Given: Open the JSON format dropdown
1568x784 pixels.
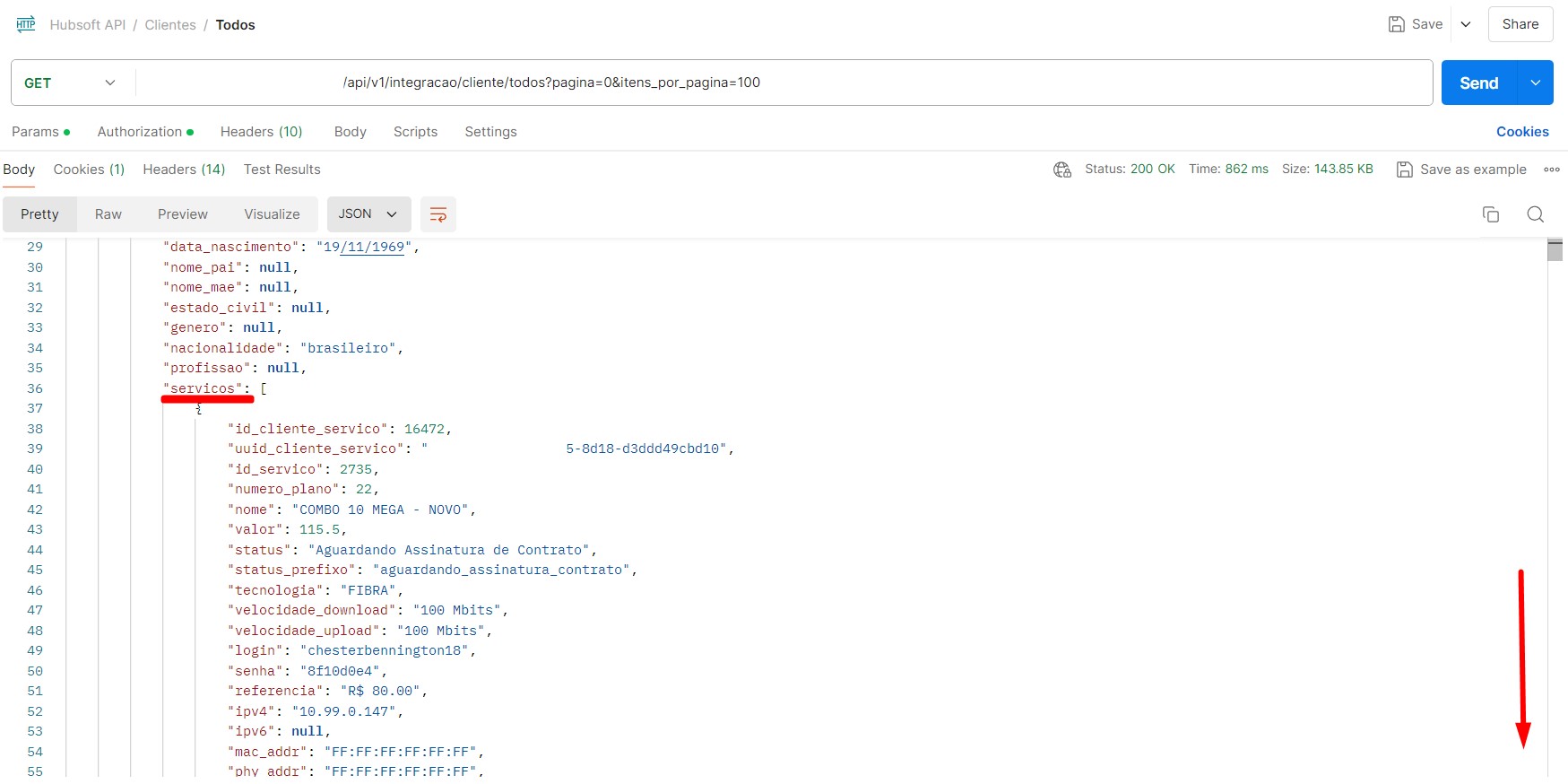Looking at the screenshot, I should pos(368,214).
